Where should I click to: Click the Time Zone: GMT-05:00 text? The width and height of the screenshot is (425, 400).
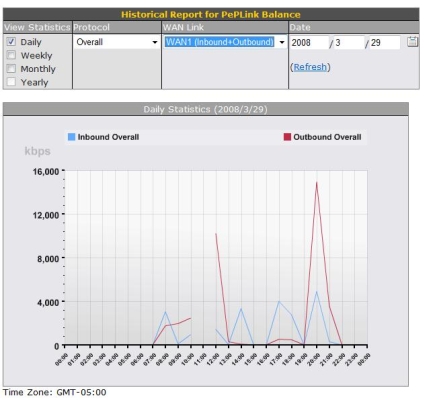[55, 392]
